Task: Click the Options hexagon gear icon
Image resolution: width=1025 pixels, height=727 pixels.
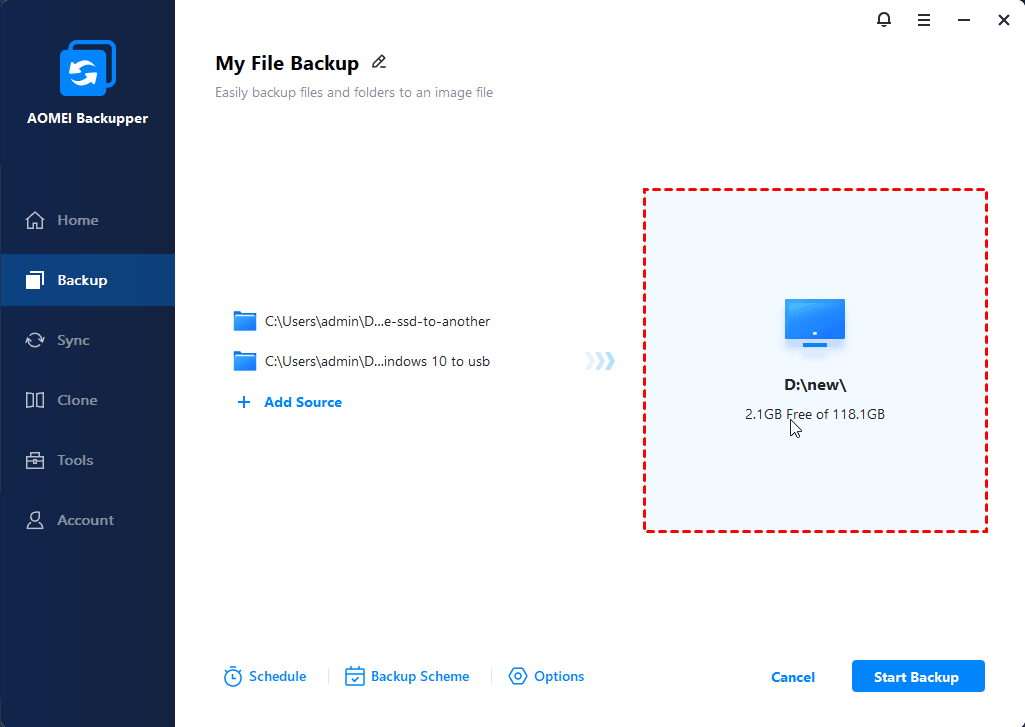Action: coord(518,677)
